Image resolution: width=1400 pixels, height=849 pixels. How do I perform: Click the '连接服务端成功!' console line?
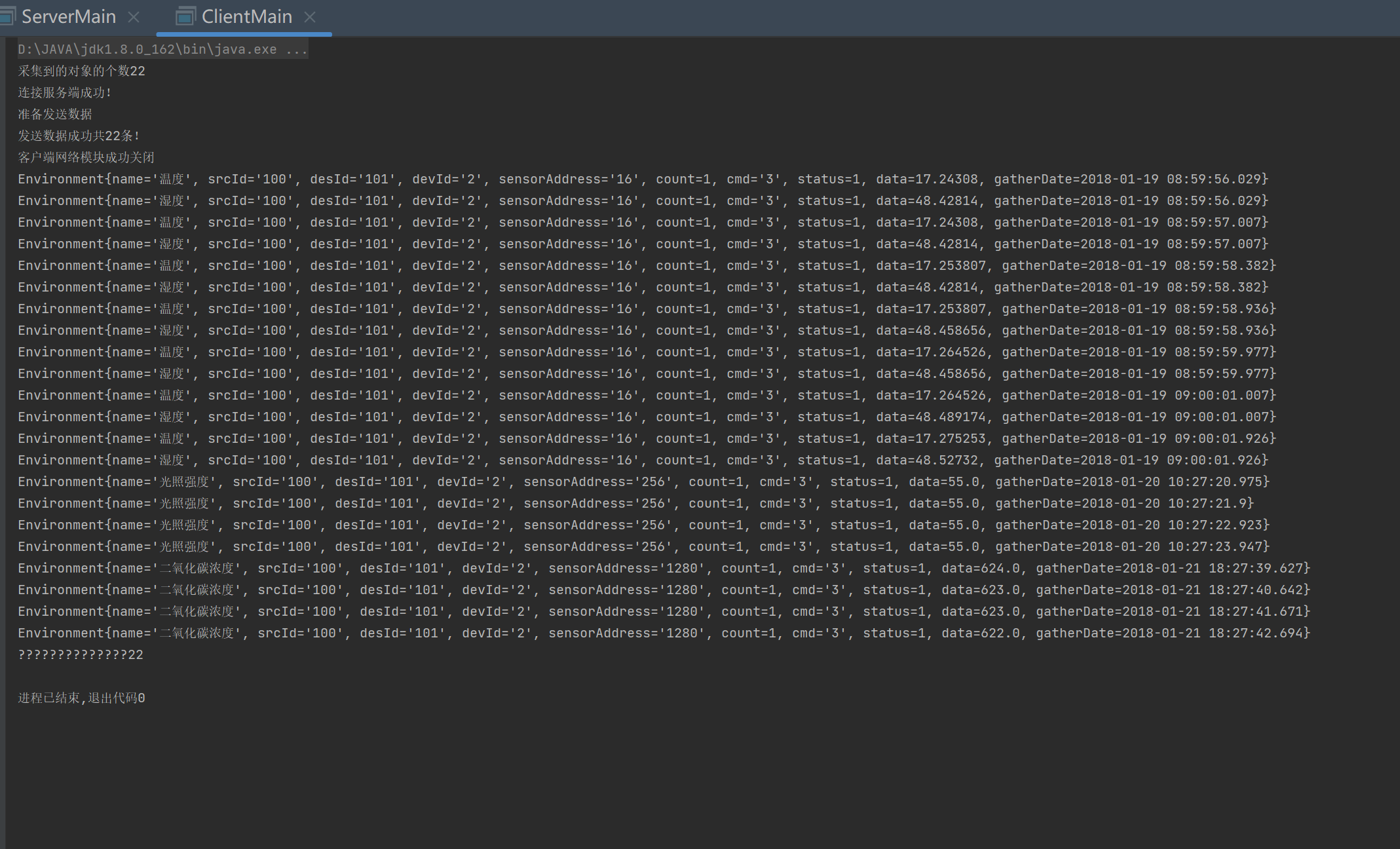point(64,92)
